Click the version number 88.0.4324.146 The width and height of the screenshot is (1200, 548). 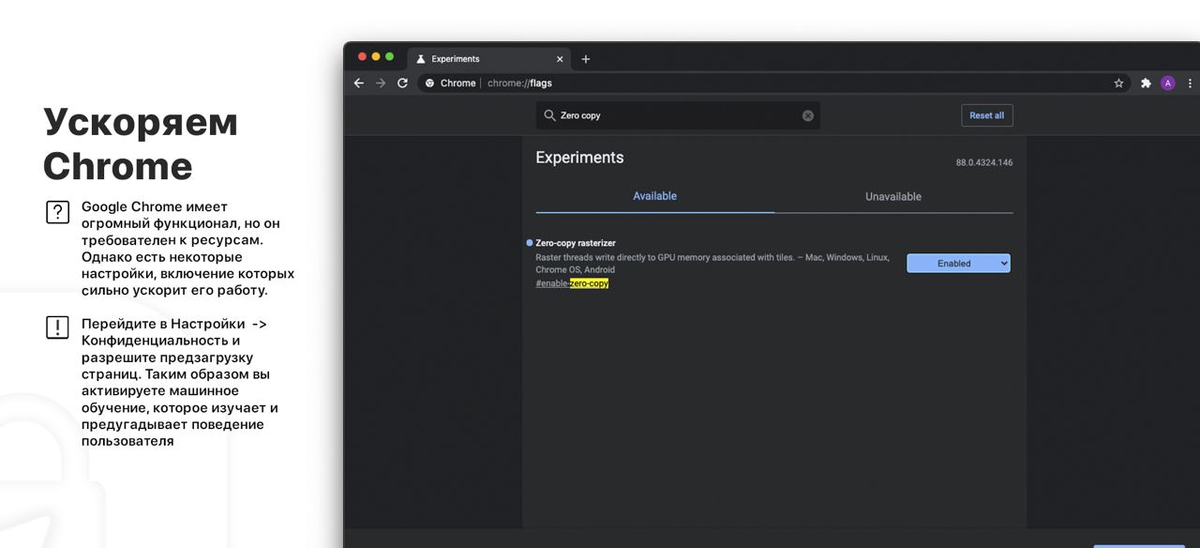coord(984,162)
